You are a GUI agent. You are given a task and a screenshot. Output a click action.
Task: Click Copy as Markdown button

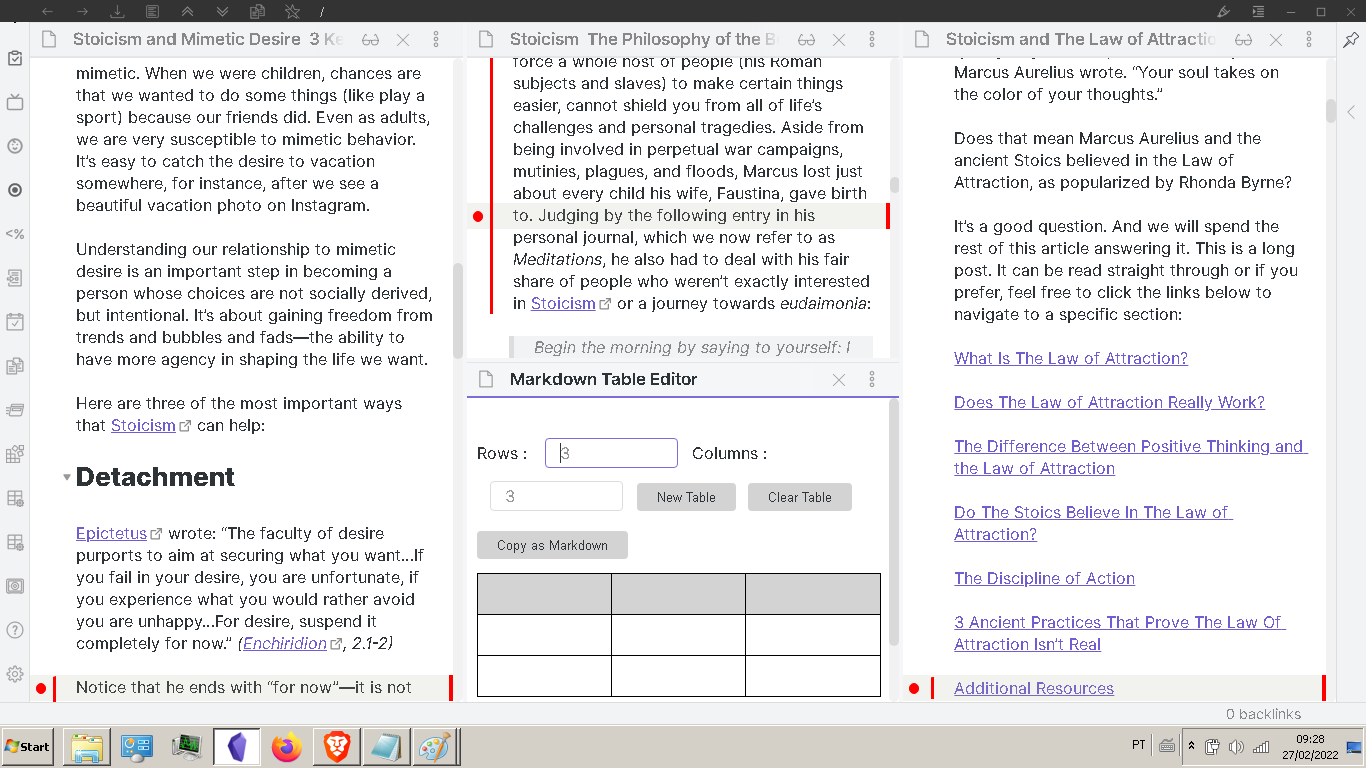[552, 545]
